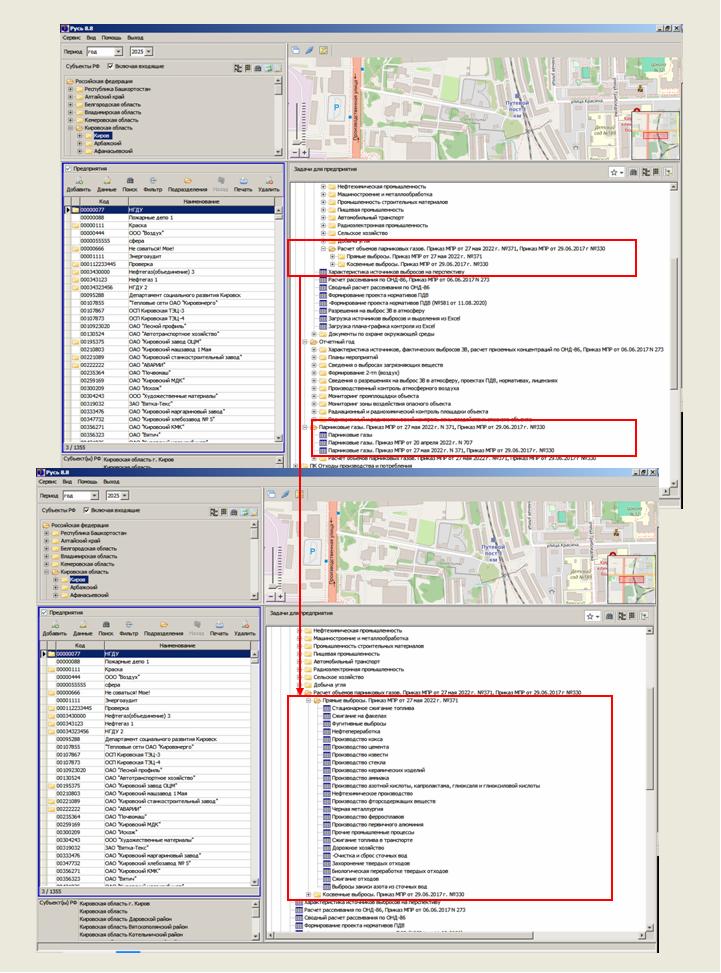This screenshot has height=973, width=721.
Task: Open Помощь menu in the lower window
Action: [x=87, y=481]
